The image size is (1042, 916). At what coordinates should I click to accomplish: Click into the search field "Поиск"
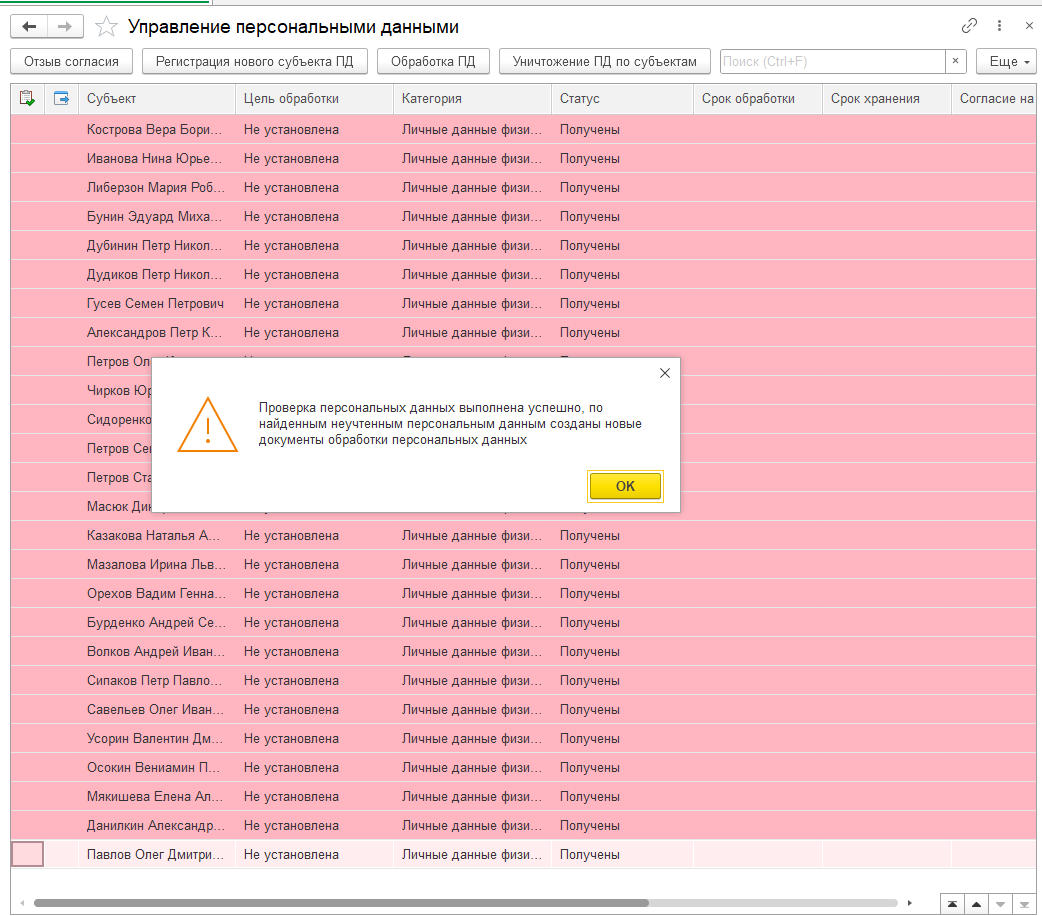[x=832, y=62]
